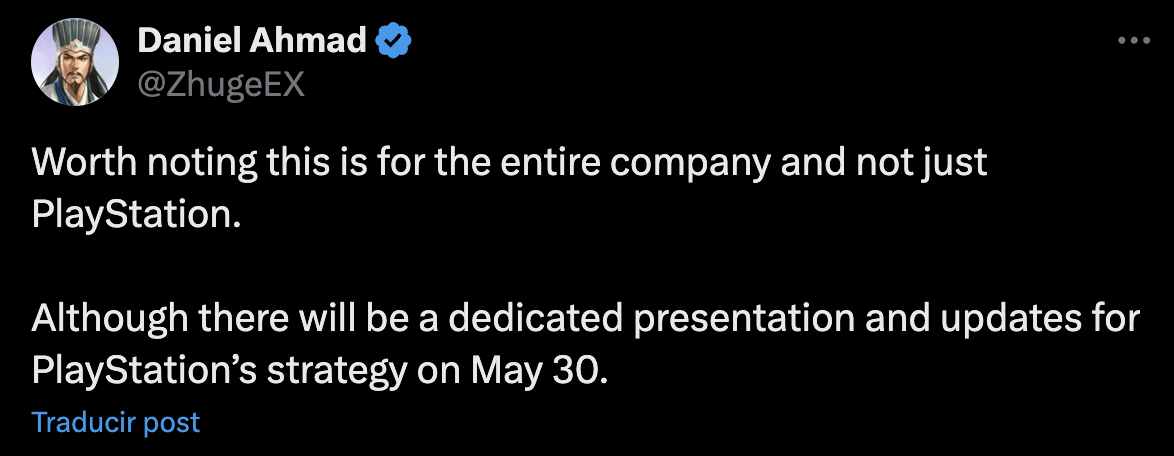Click the Traducir post link
The image size is (1174, 456).
point(116,422)
